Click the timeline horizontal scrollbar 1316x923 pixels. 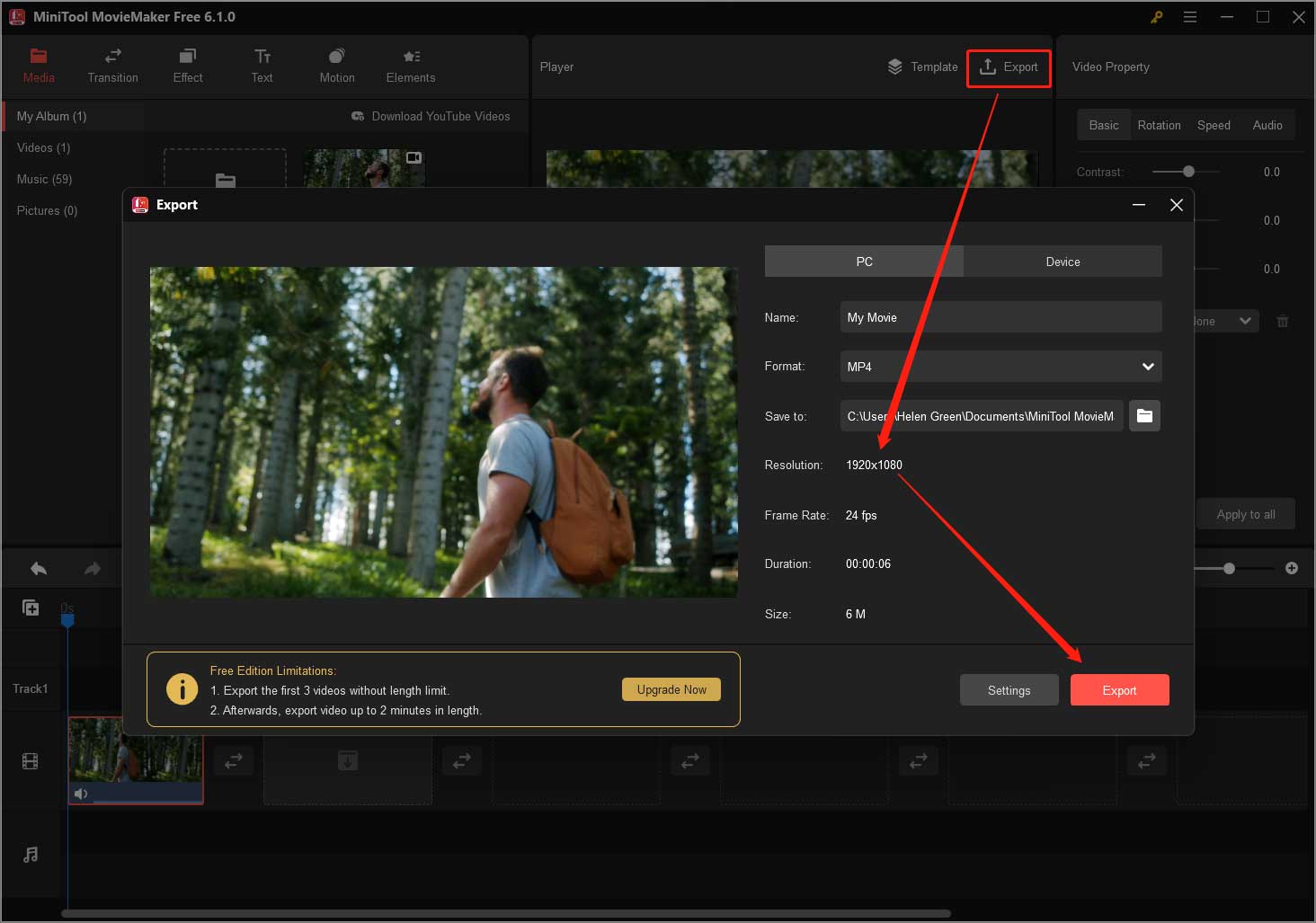point(506,913)
